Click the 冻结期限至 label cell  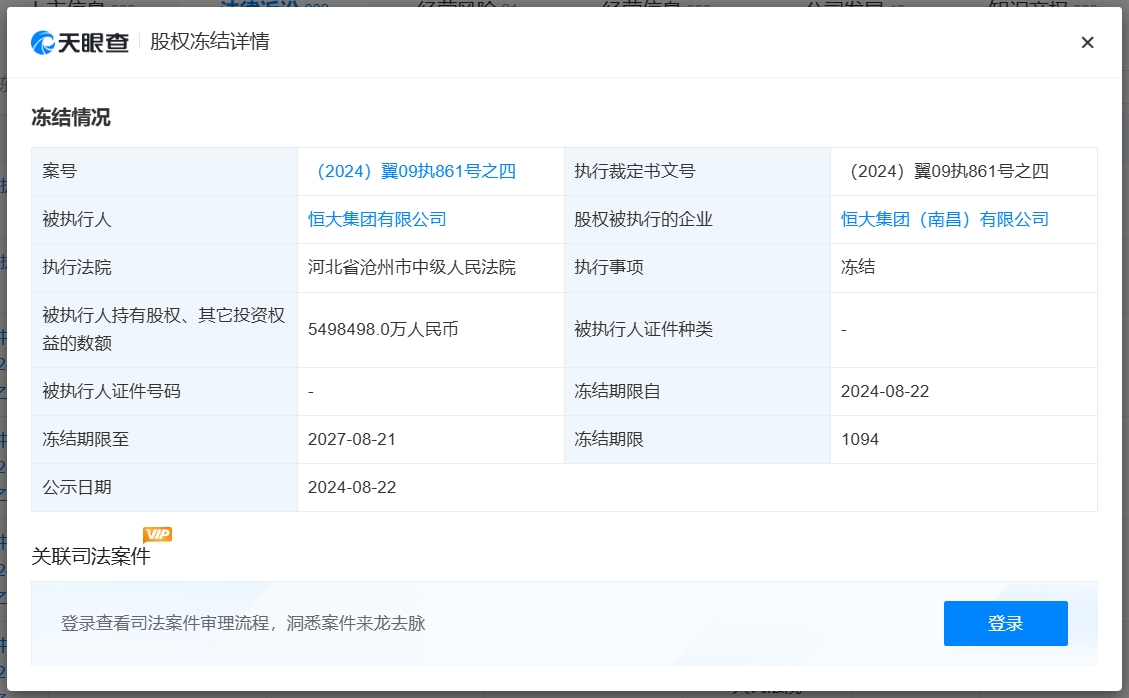click(x=164, y=439)
